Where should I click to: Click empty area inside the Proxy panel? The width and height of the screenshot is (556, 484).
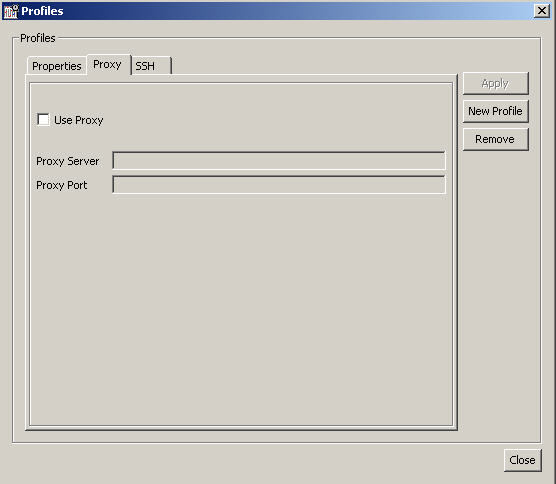tap(241, 308)
